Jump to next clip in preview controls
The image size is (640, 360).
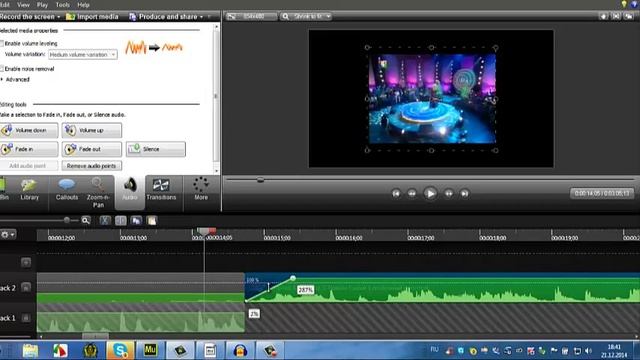tap(464, 193)
